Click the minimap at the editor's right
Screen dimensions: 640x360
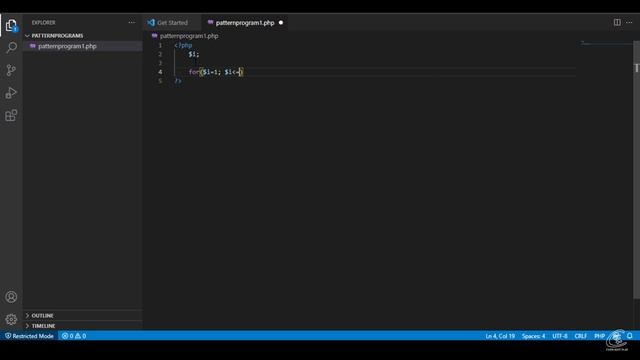pyautogui.click(x=606, y=43)
